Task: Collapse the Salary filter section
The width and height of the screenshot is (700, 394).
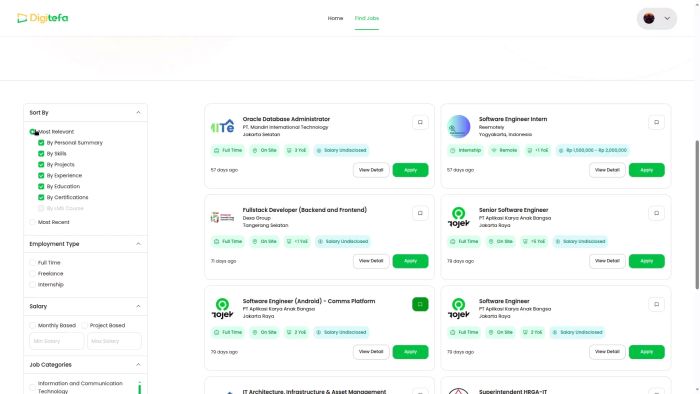Action: [138, 306]
